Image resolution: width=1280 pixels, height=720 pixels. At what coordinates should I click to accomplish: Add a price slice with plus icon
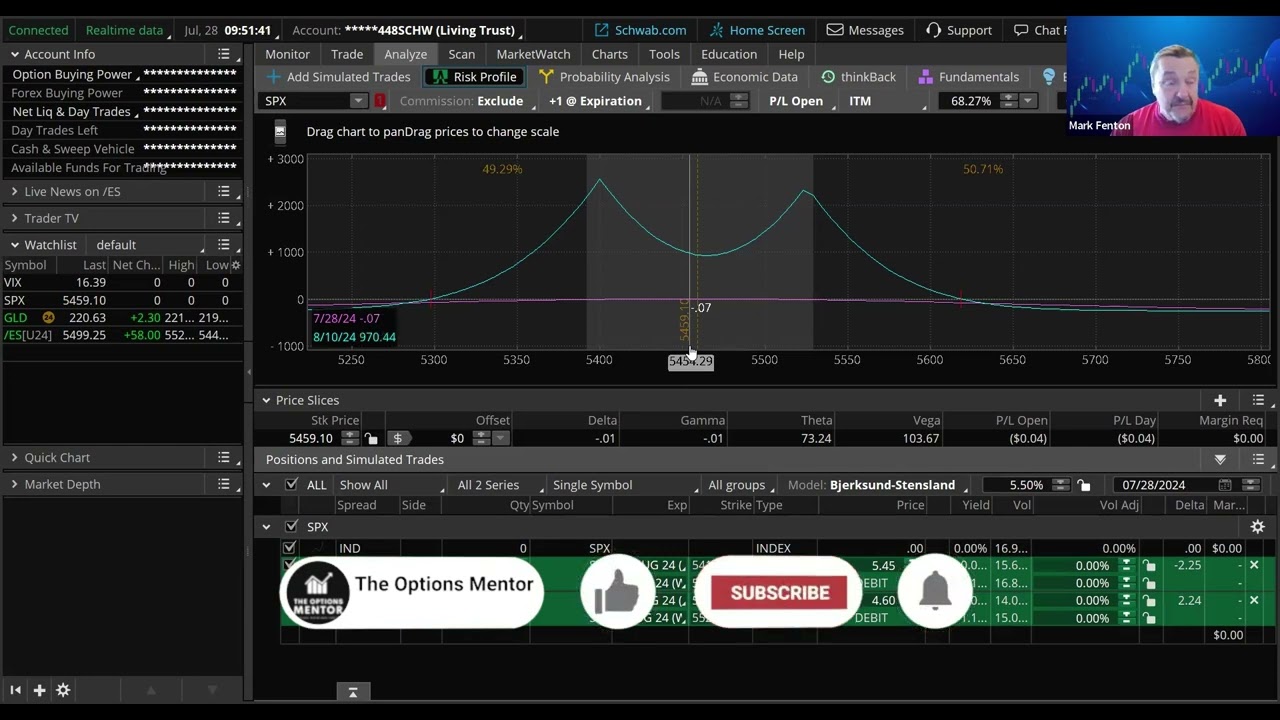pos(1220,400)
